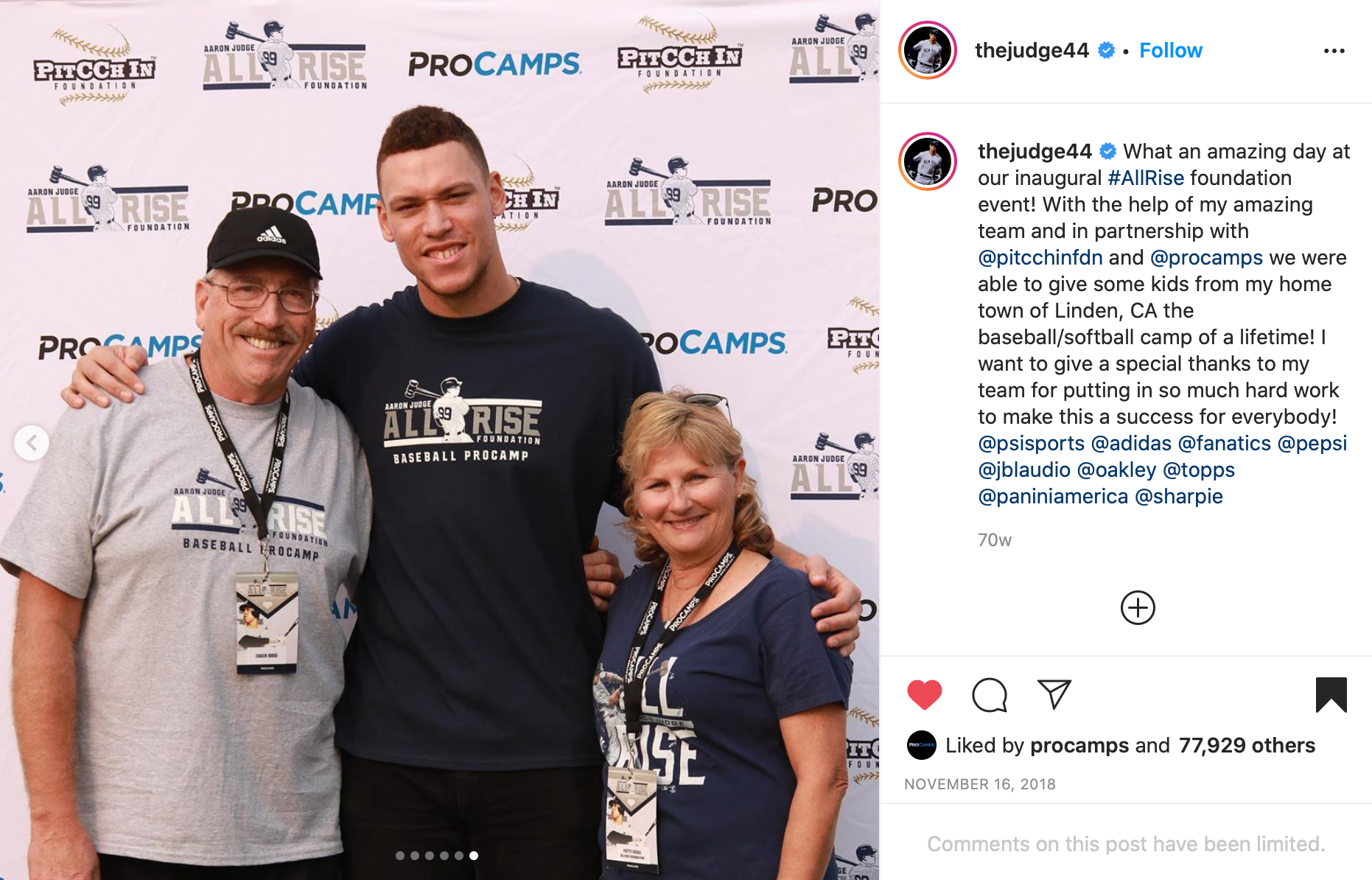The image size is (1372, 880).
Task: Load more comments with the plus circle
Action: pyautogui.click(x=1138, y=608)
